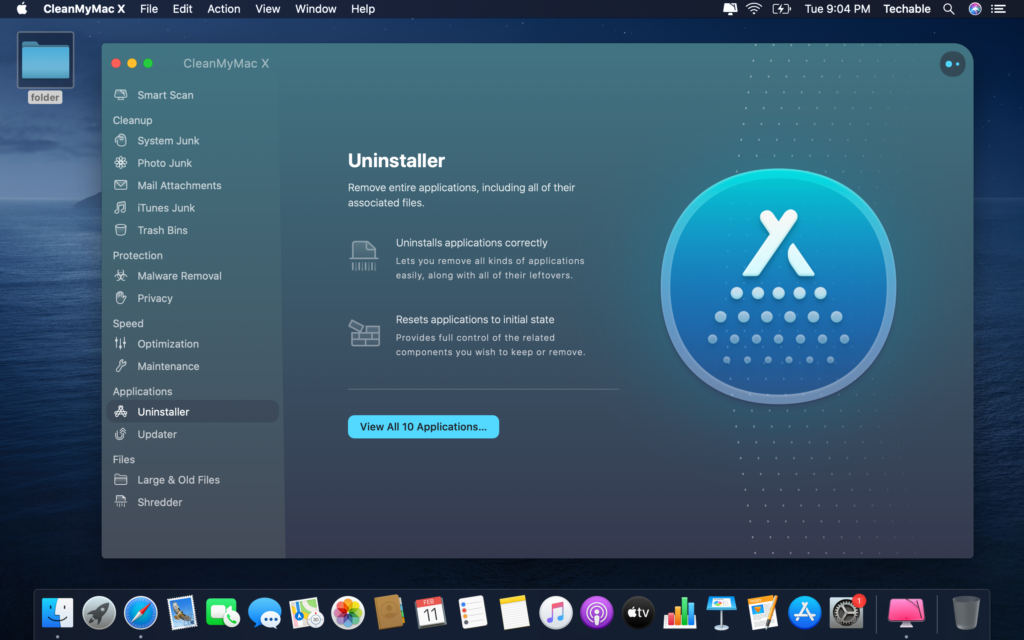Image resolution: width=1024 pixels, height=640 pixels.
Task: Open the Optimization speed module
Action: pyautogui.click(x=168, y=344)
